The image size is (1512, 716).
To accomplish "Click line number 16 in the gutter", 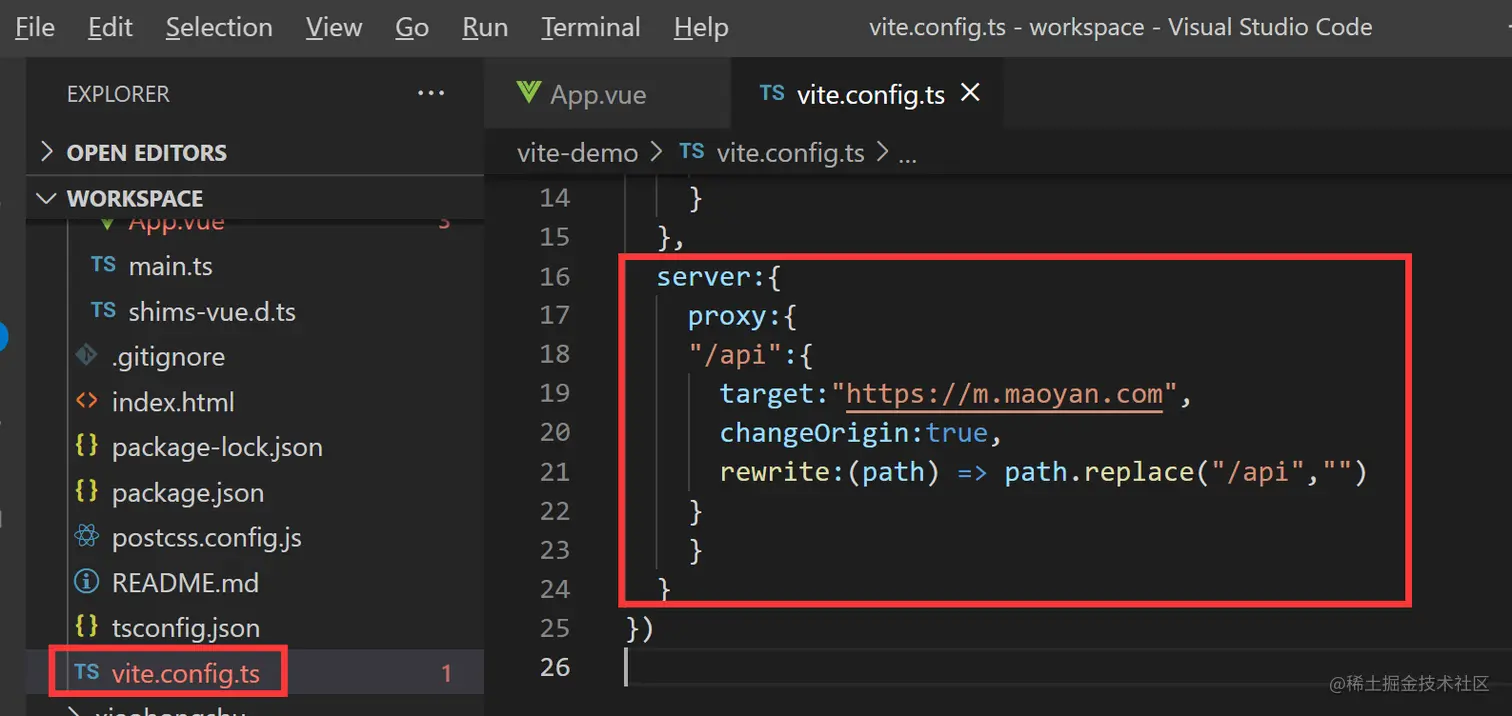I will [555, 276].
